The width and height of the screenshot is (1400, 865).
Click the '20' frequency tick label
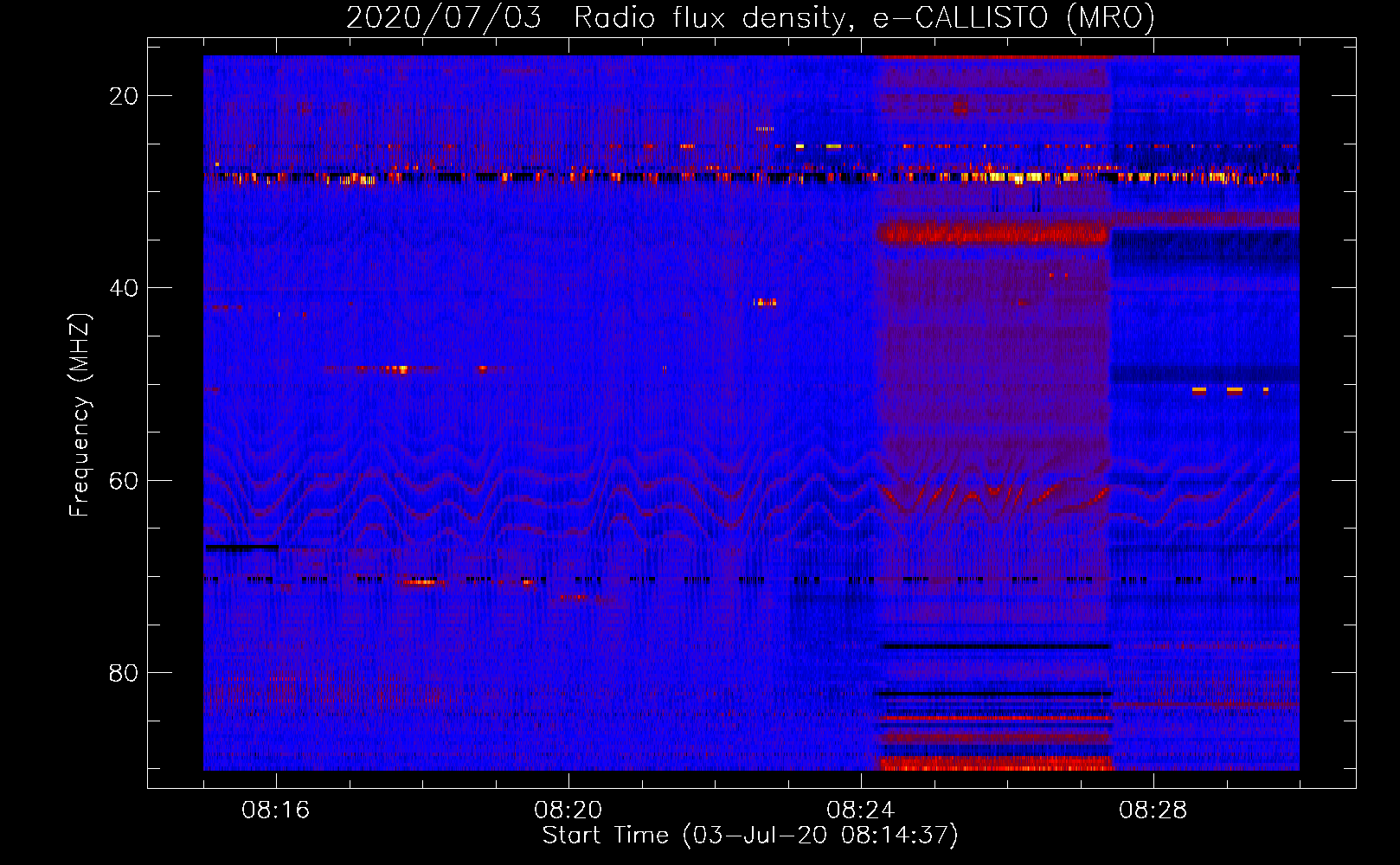[124, 96]
